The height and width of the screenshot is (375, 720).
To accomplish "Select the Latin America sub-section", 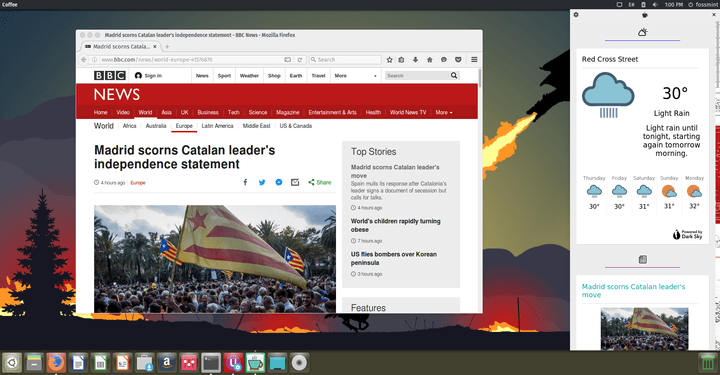I will [x=217, y=126].
